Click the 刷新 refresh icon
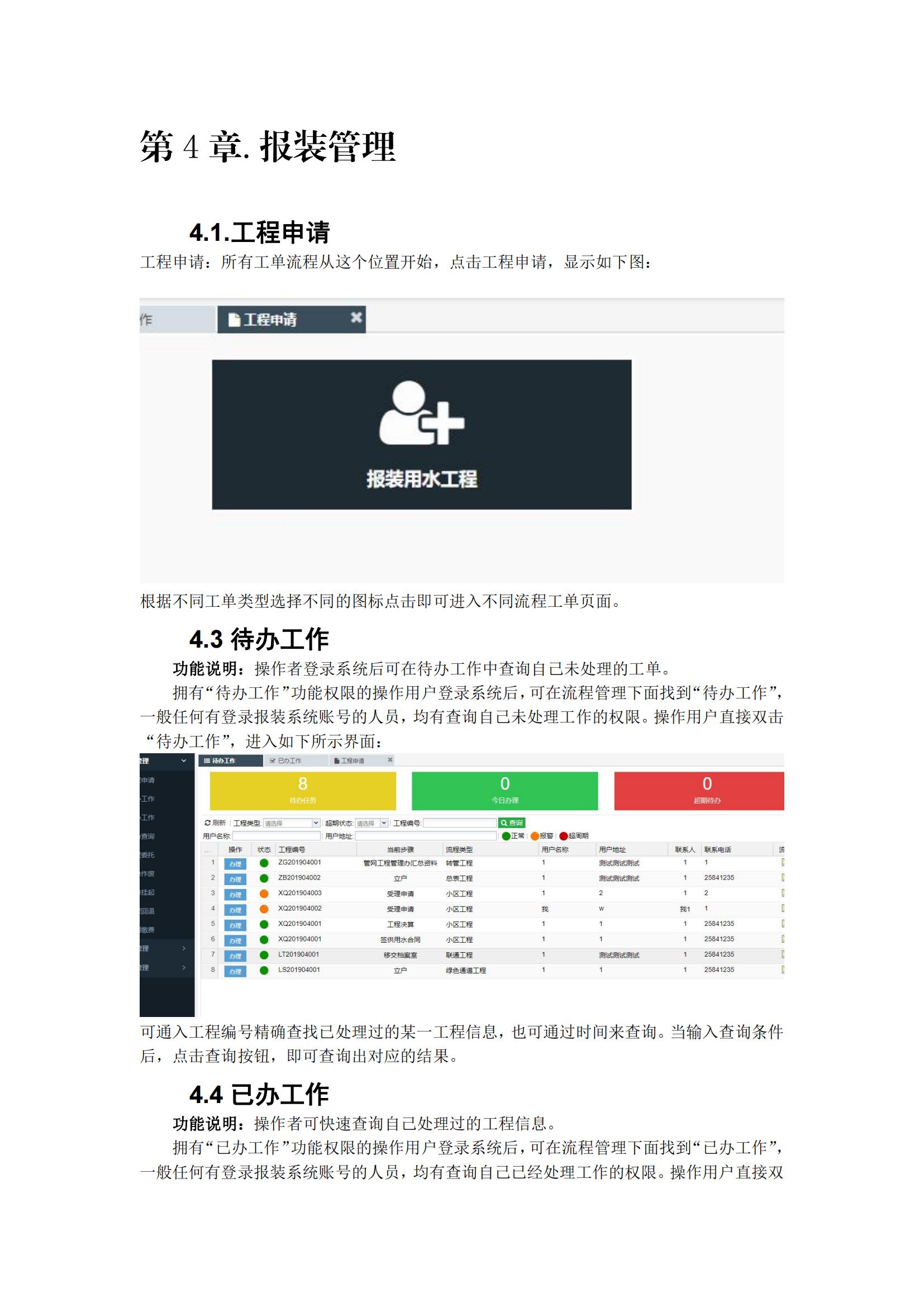This screenshot has width=924, height=1307. [208, 823]
